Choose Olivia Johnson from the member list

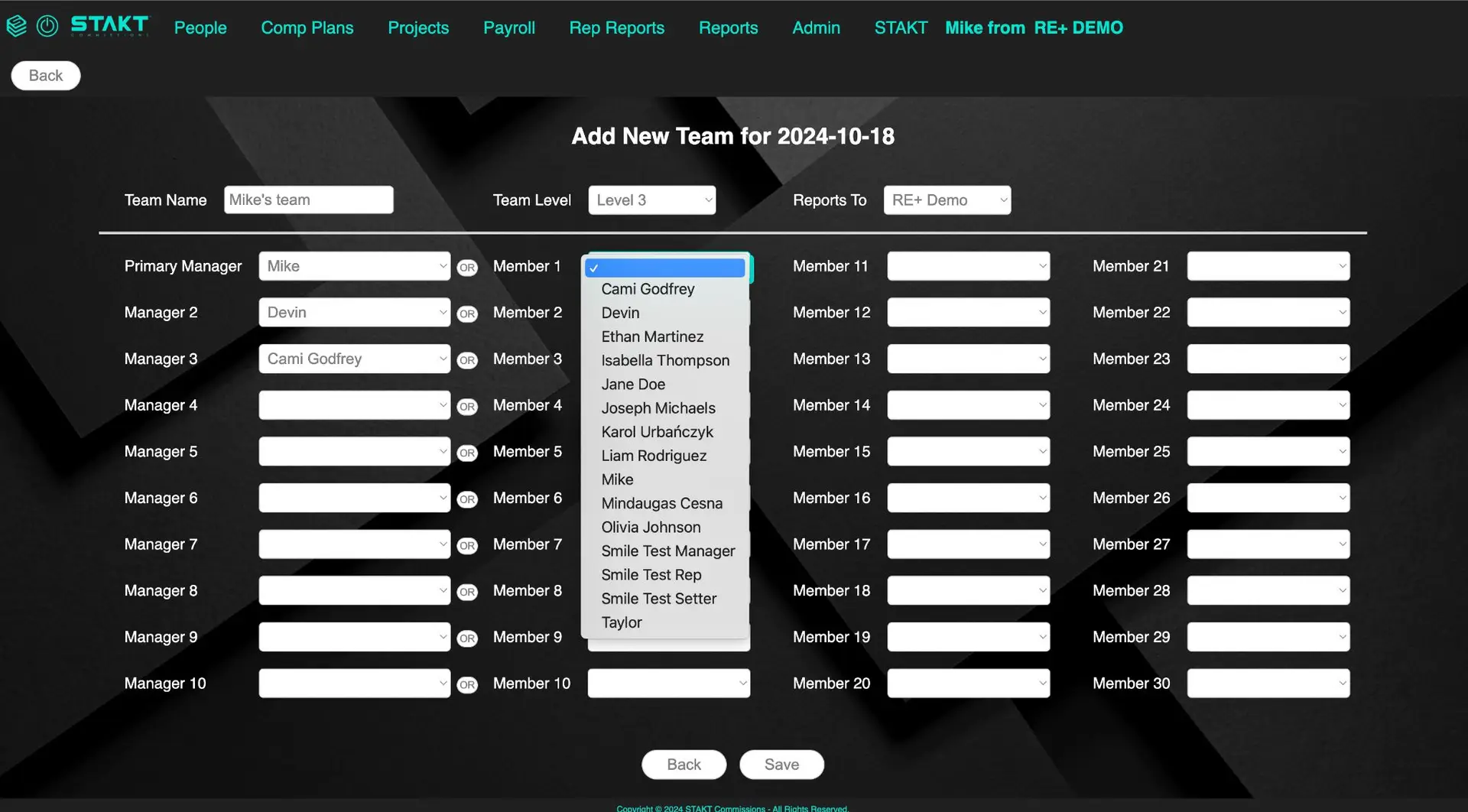651,527
